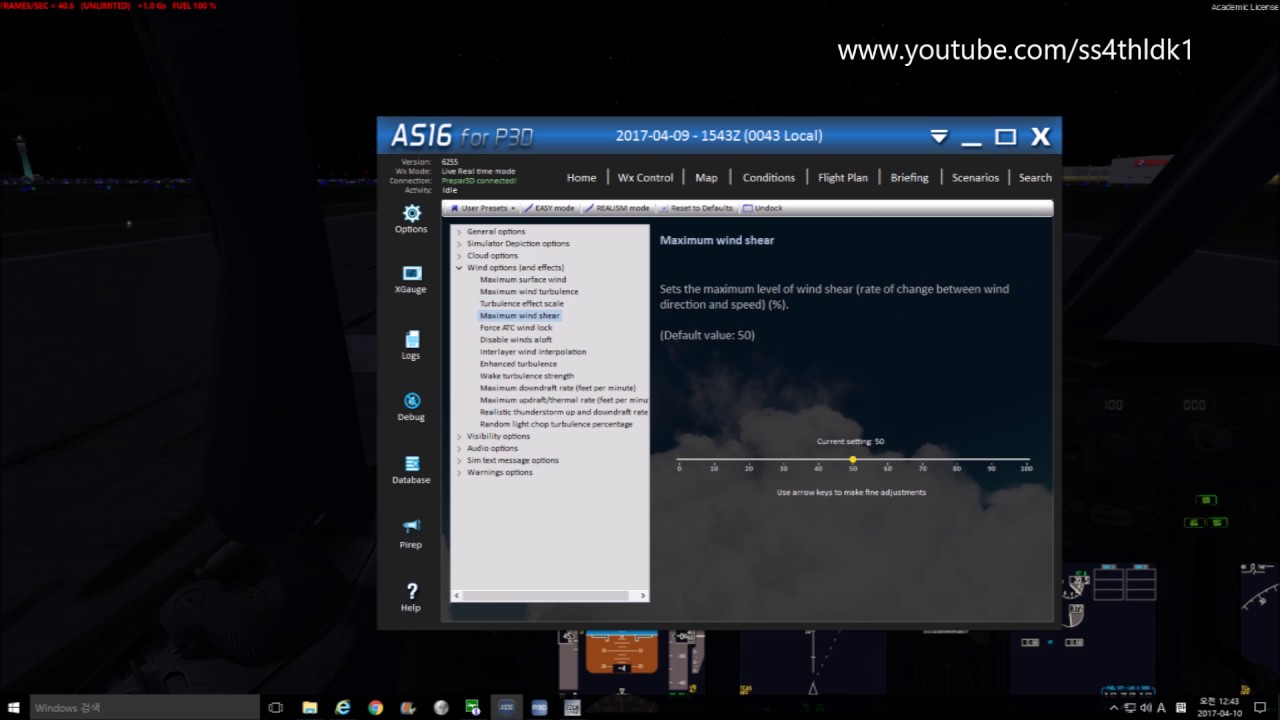Image resolution: width=1280 pixels, height=720 pixels.
Task: Expand Sim text message options node
Action: 459,461
